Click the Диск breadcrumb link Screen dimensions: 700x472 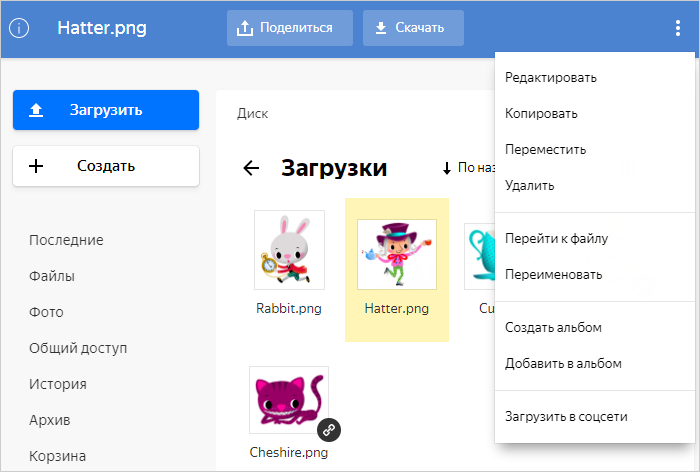click(252, 114)
